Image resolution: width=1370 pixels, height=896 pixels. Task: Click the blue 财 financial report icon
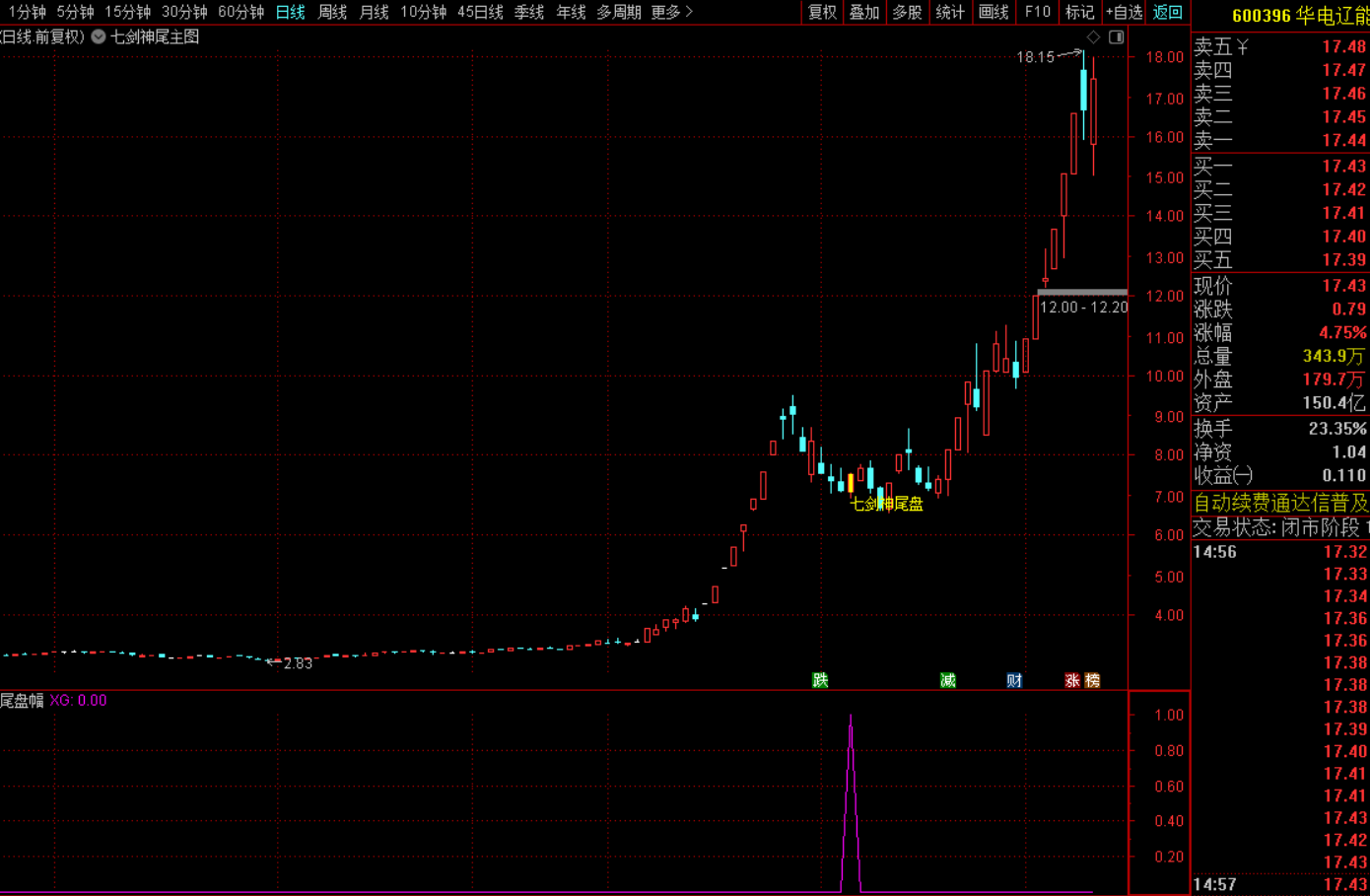pos(1014,680)
